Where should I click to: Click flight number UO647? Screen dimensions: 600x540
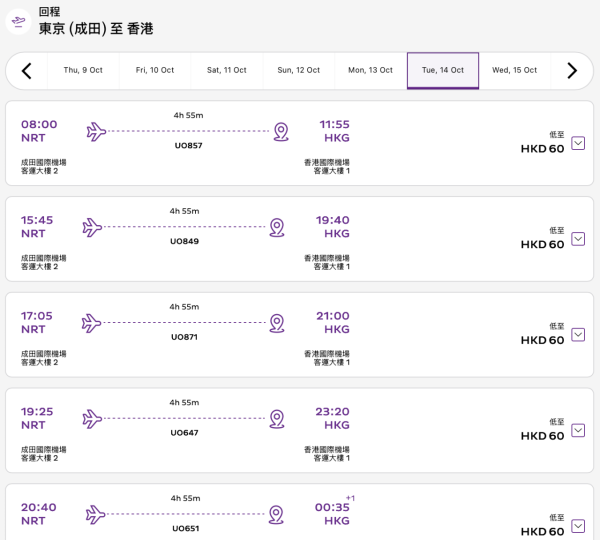184,432
